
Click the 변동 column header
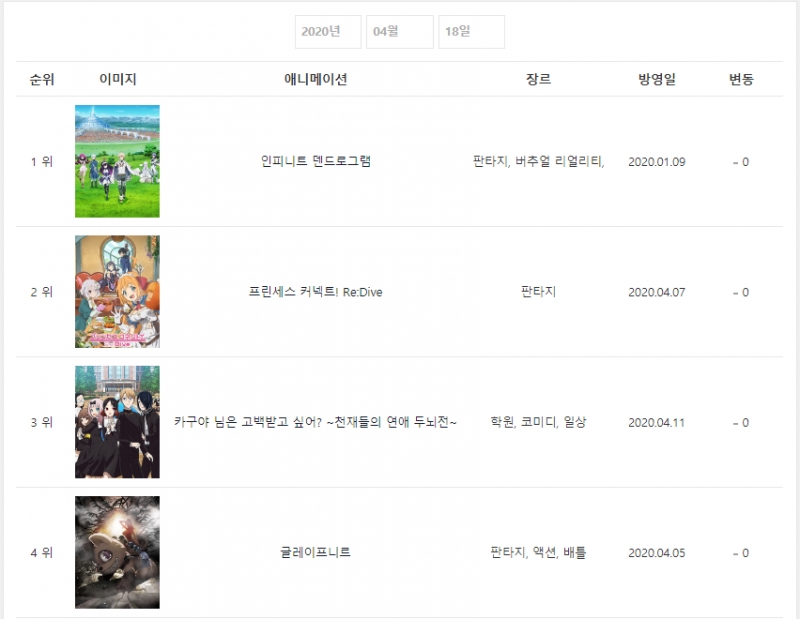[x=741, y=80]
